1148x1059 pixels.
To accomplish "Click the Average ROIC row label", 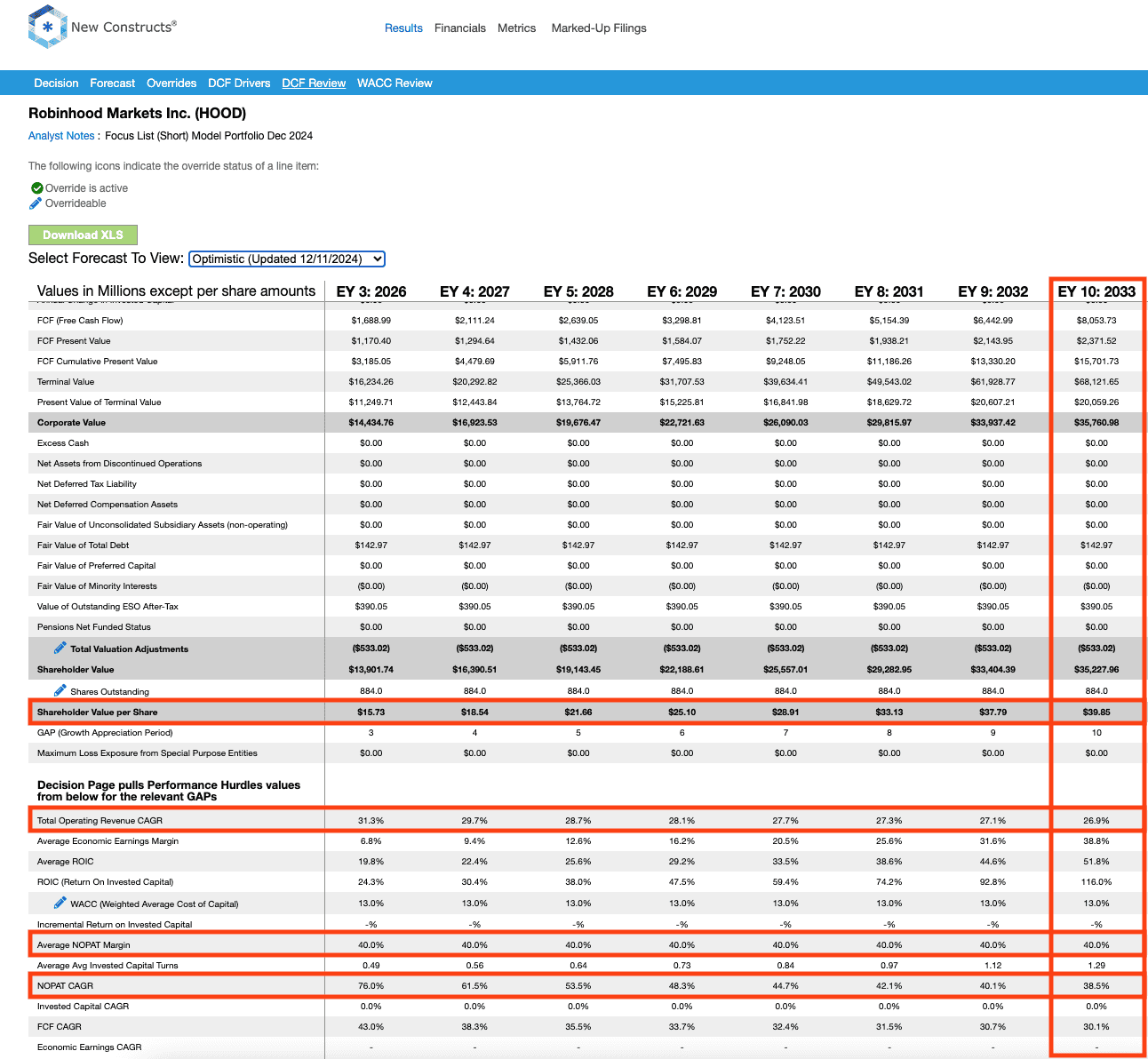I will (65, 862).
